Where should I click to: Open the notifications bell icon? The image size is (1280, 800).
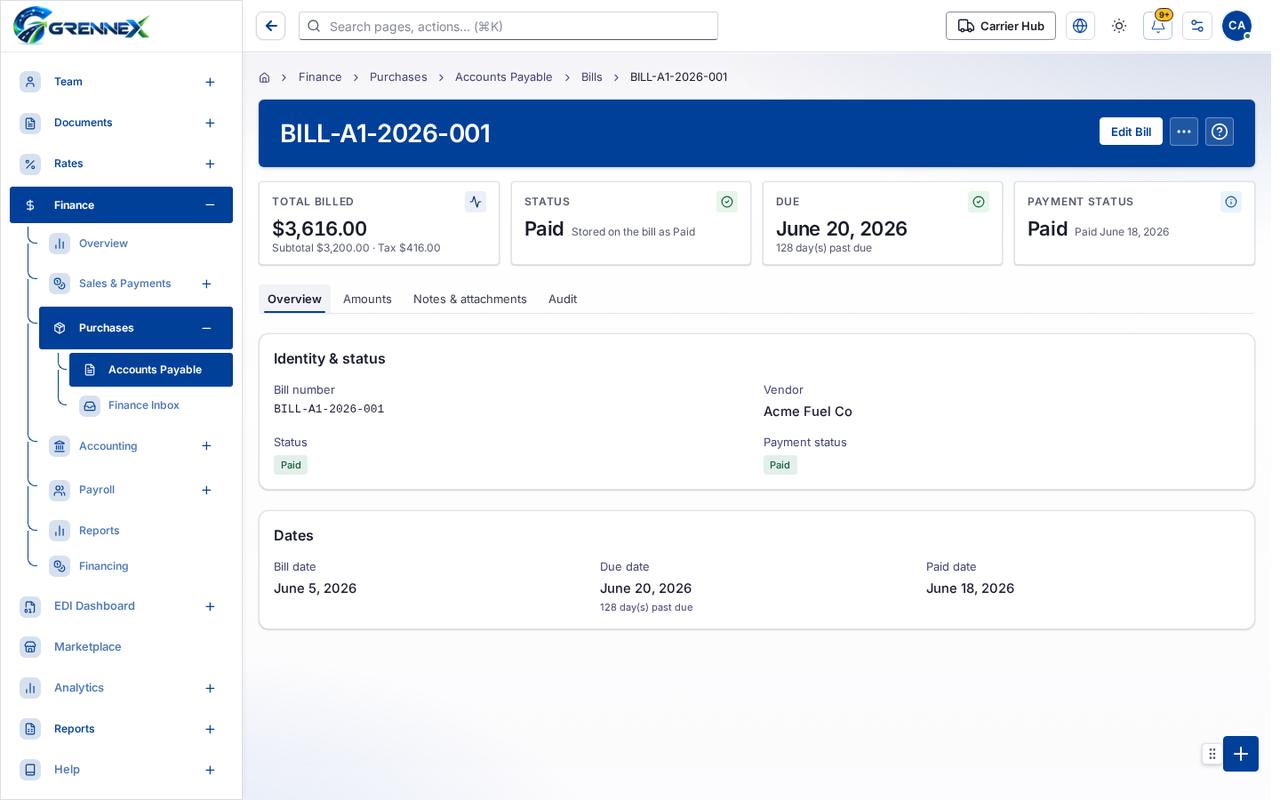pos(1157,26)
